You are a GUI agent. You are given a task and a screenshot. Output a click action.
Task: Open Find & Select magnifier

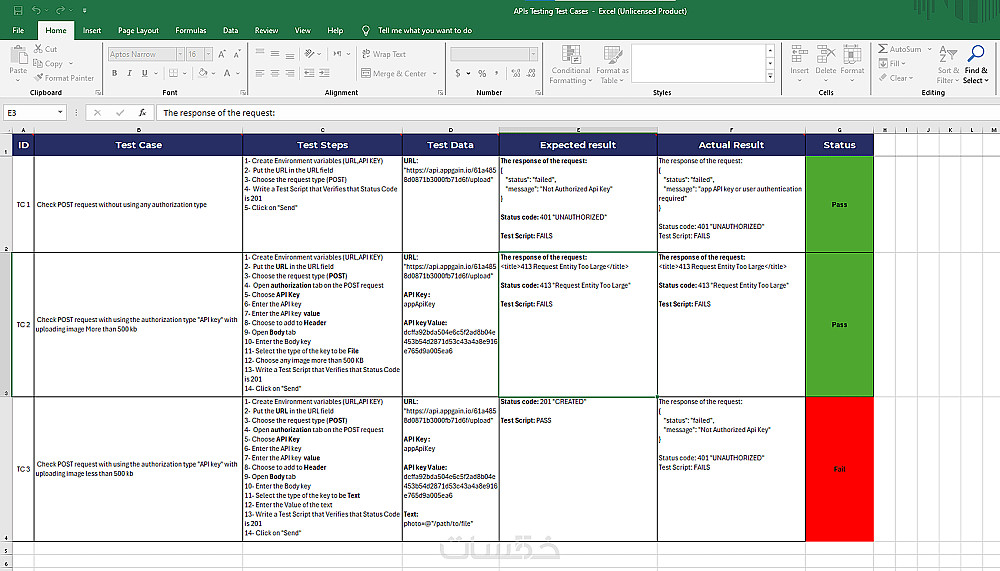(x=976, y=64)
